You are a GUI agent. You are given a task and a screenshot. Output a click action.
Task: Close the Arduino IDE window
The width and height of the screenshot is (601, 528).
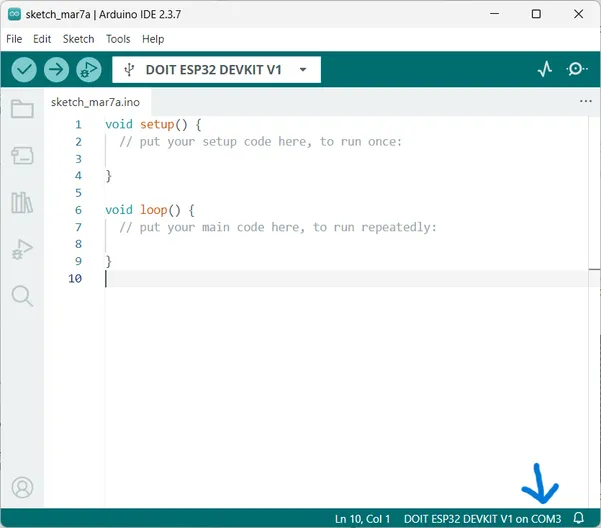(x=578, y=14)
